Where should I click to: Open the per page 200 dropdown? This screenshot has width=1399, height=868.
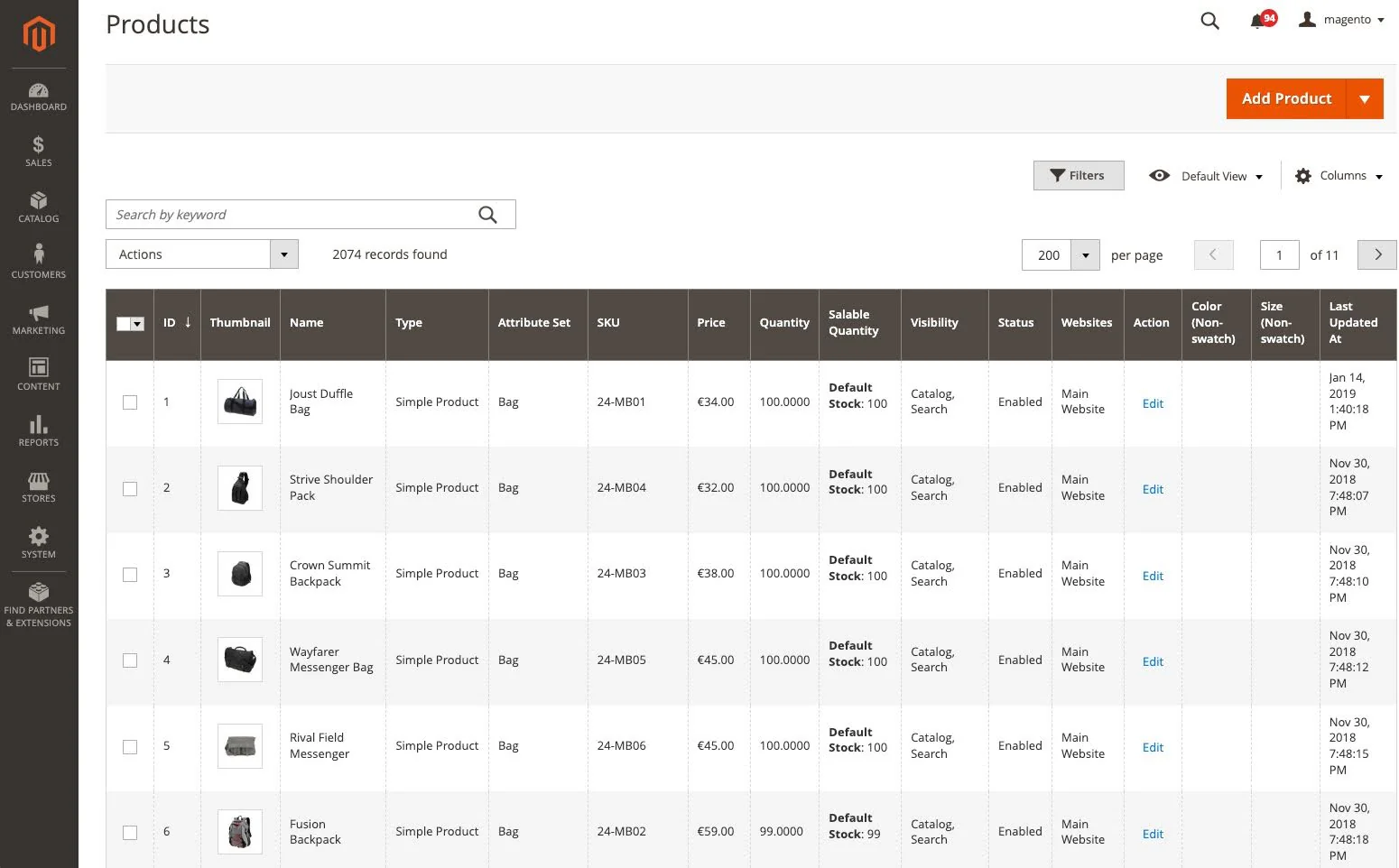coord(1085,254)
